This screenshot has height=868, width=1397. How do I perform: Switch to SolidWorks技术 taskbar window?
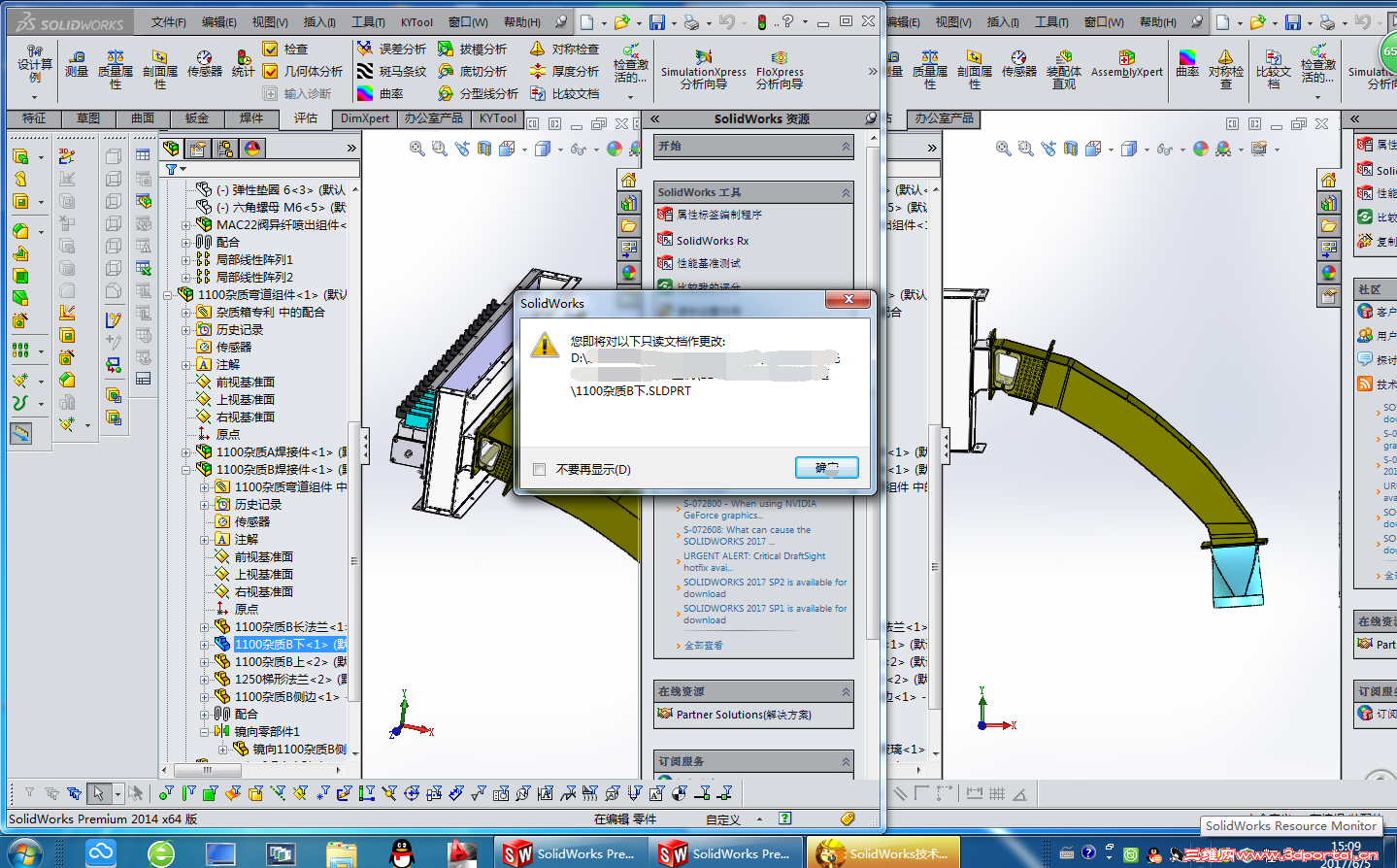883,853
